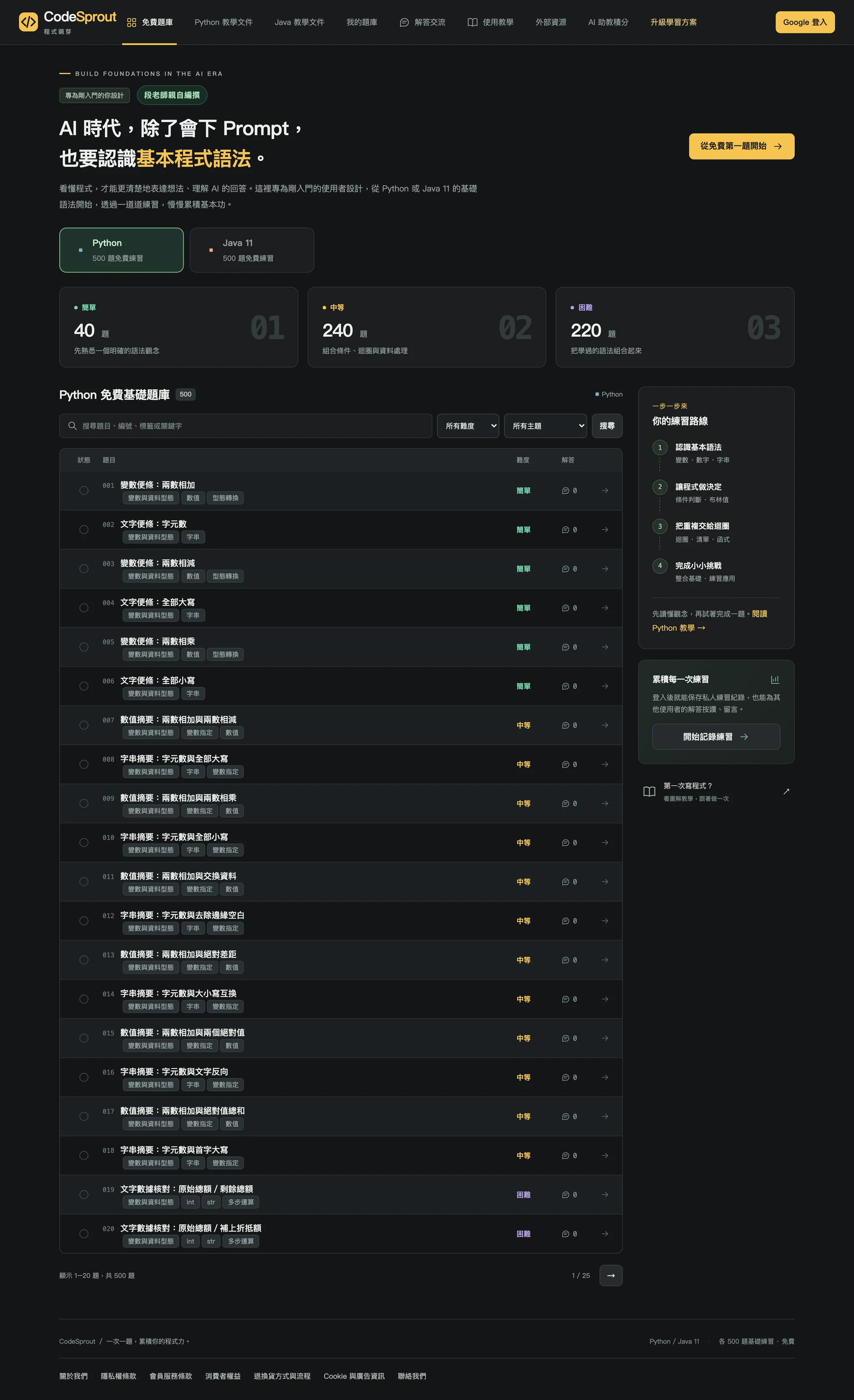Viewport: 854px width, 1400px height.
Task: Click the 搜尋 search button
Action: (x=607, y=426)
